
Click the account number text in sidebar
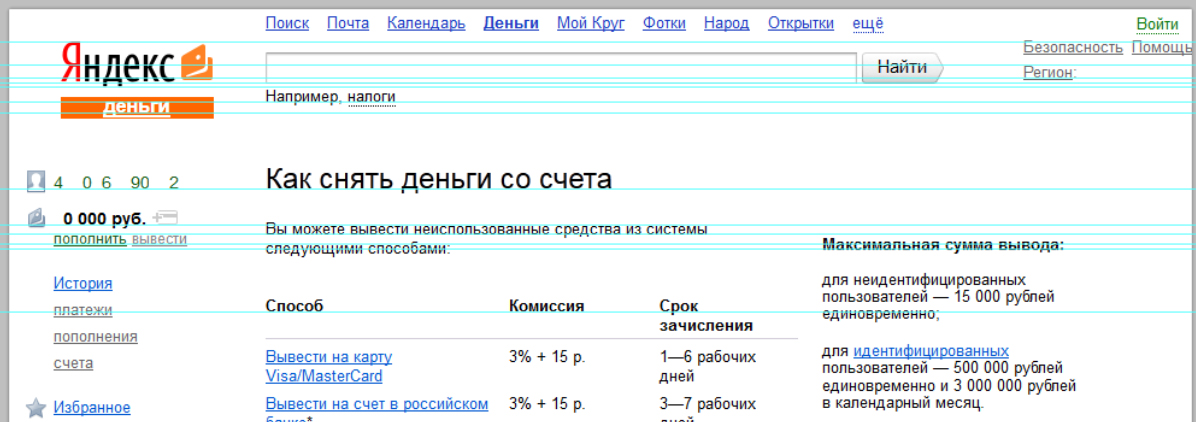(116, 182)
